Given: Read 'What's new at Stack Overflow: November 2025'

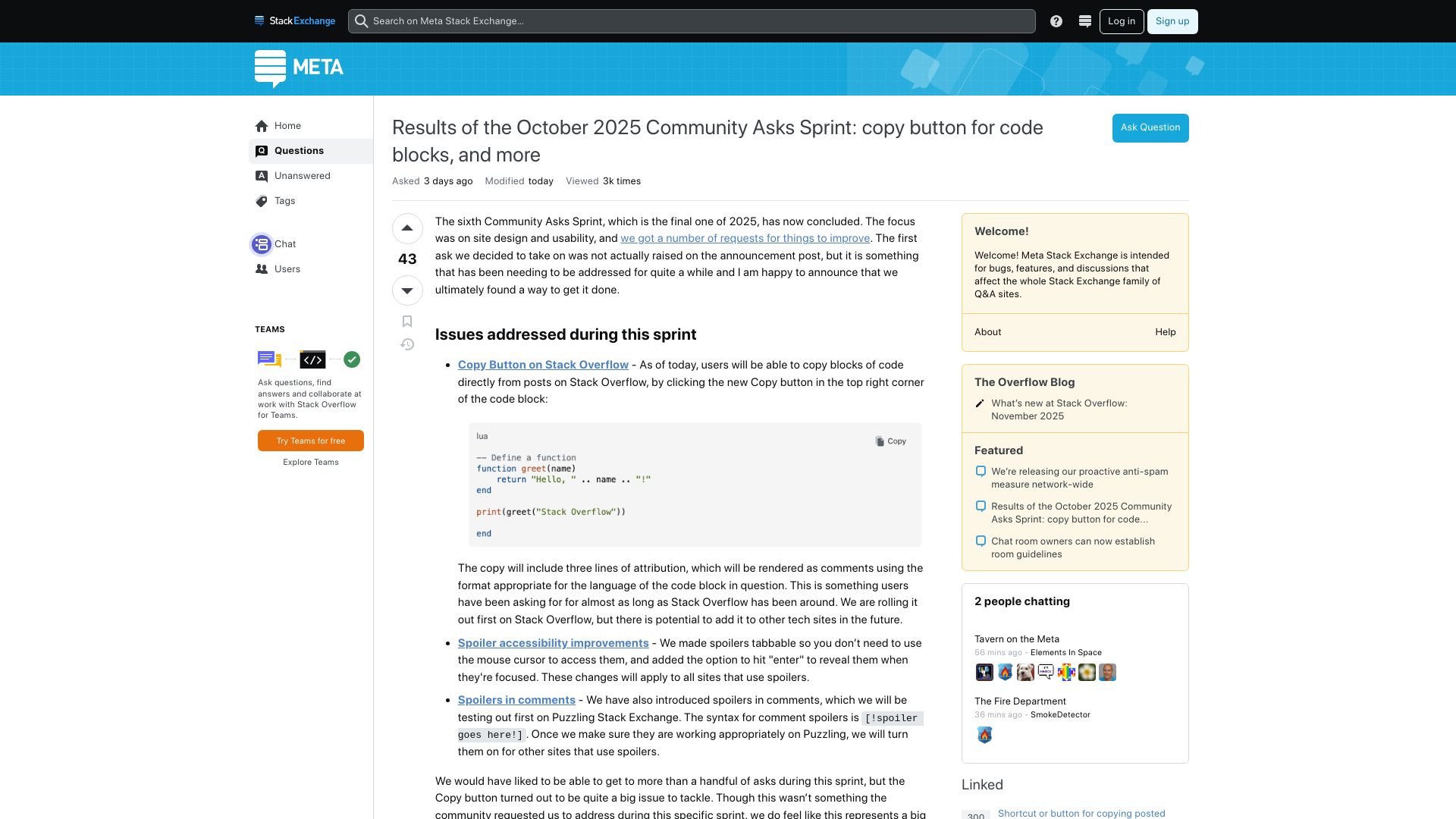Looking at the screenshot, I should coord(1059,409).
